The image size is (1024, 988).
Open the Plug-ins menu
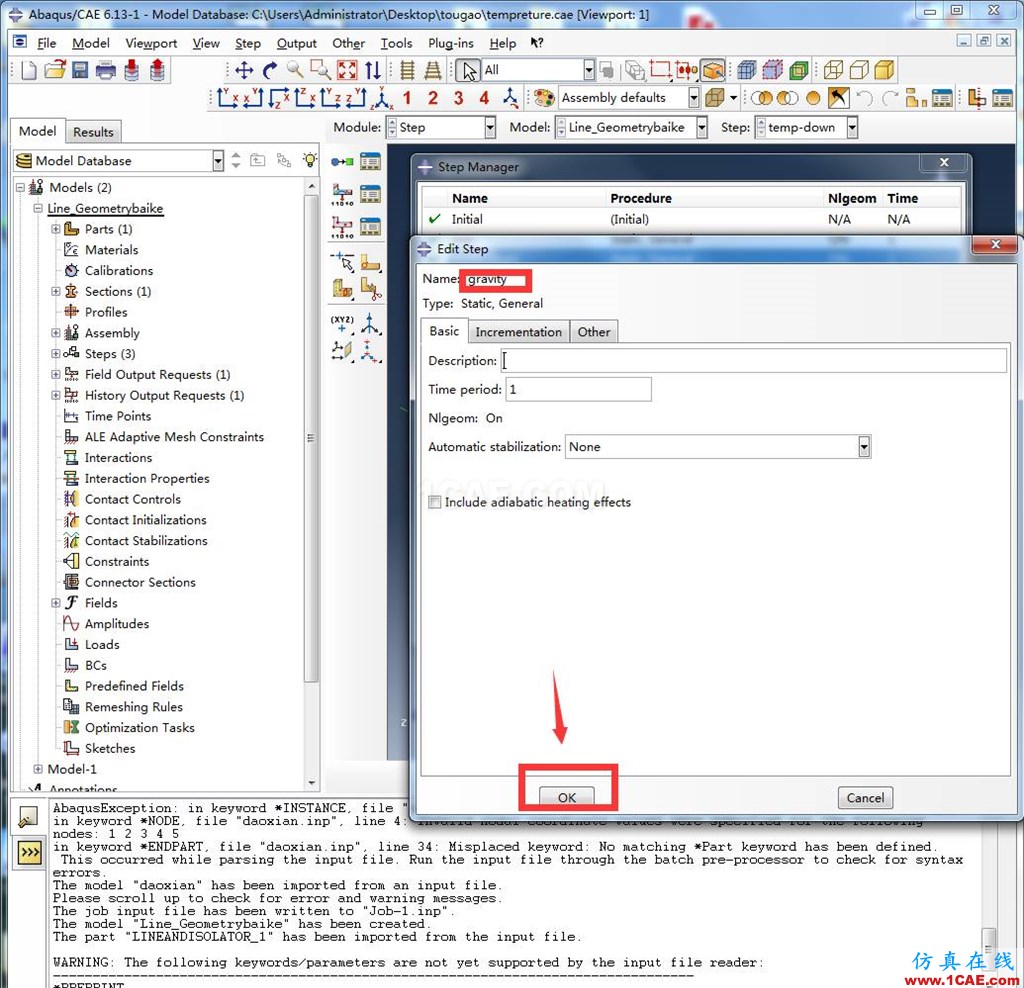pyautogui.click(x=451, y=43)
